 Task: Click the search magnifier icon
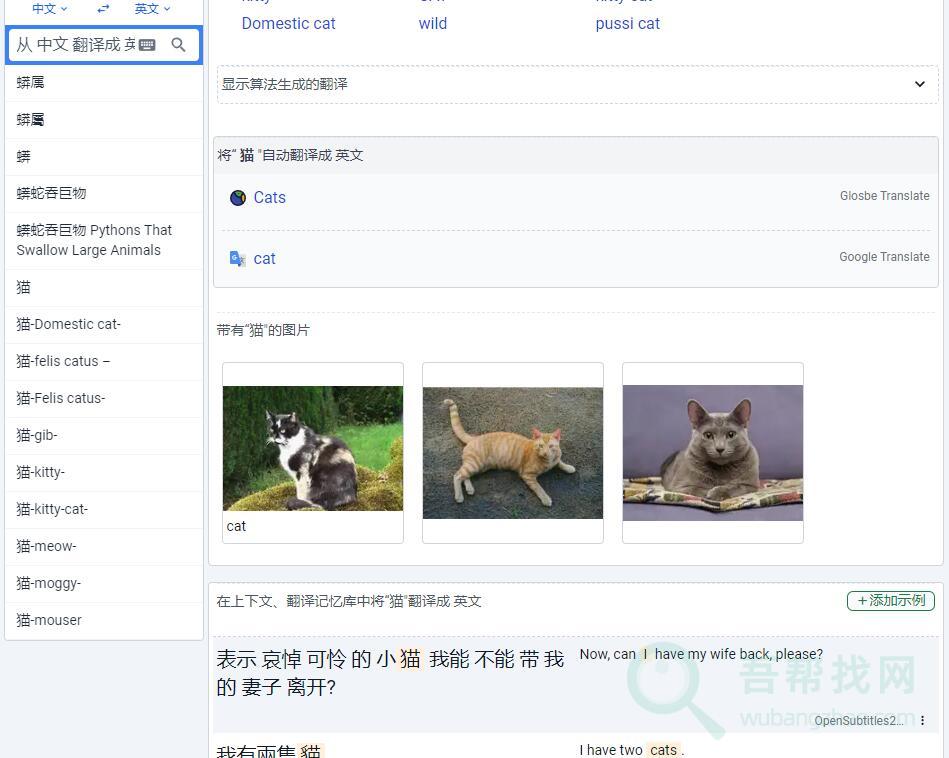coord(178,44)
